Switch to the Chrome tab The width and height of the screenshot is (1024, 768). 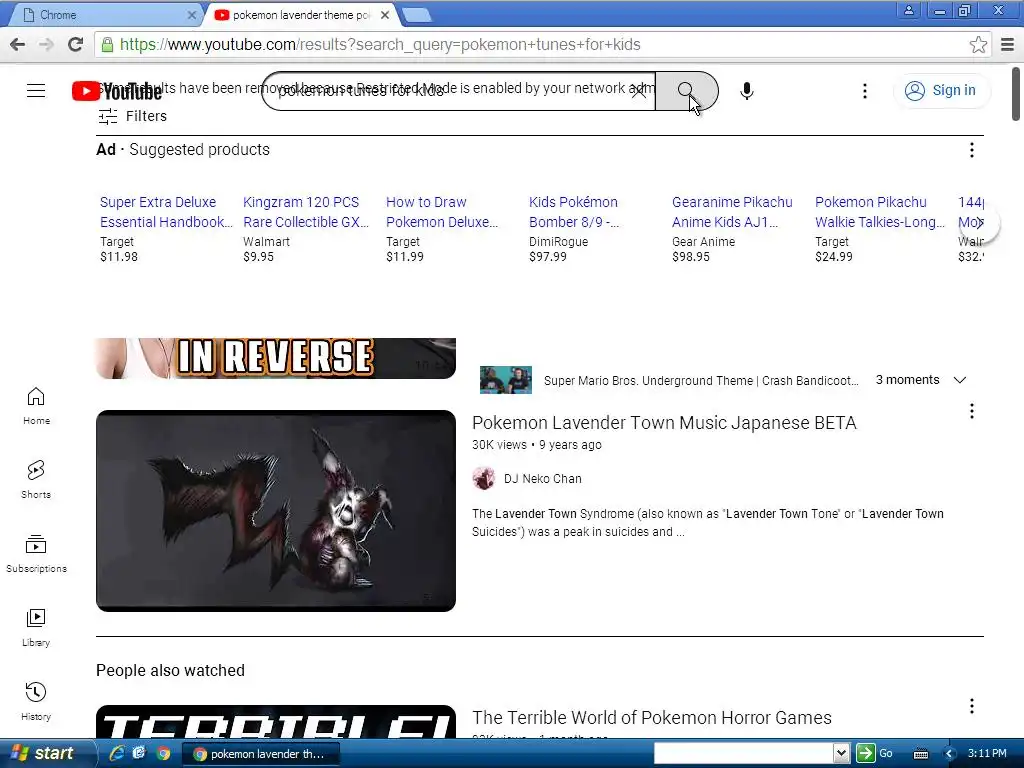pos(104,14)
